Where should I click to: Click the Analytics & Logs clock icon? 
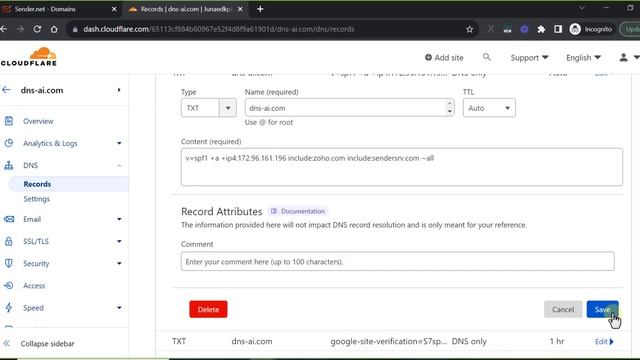(x=9, y=143)
